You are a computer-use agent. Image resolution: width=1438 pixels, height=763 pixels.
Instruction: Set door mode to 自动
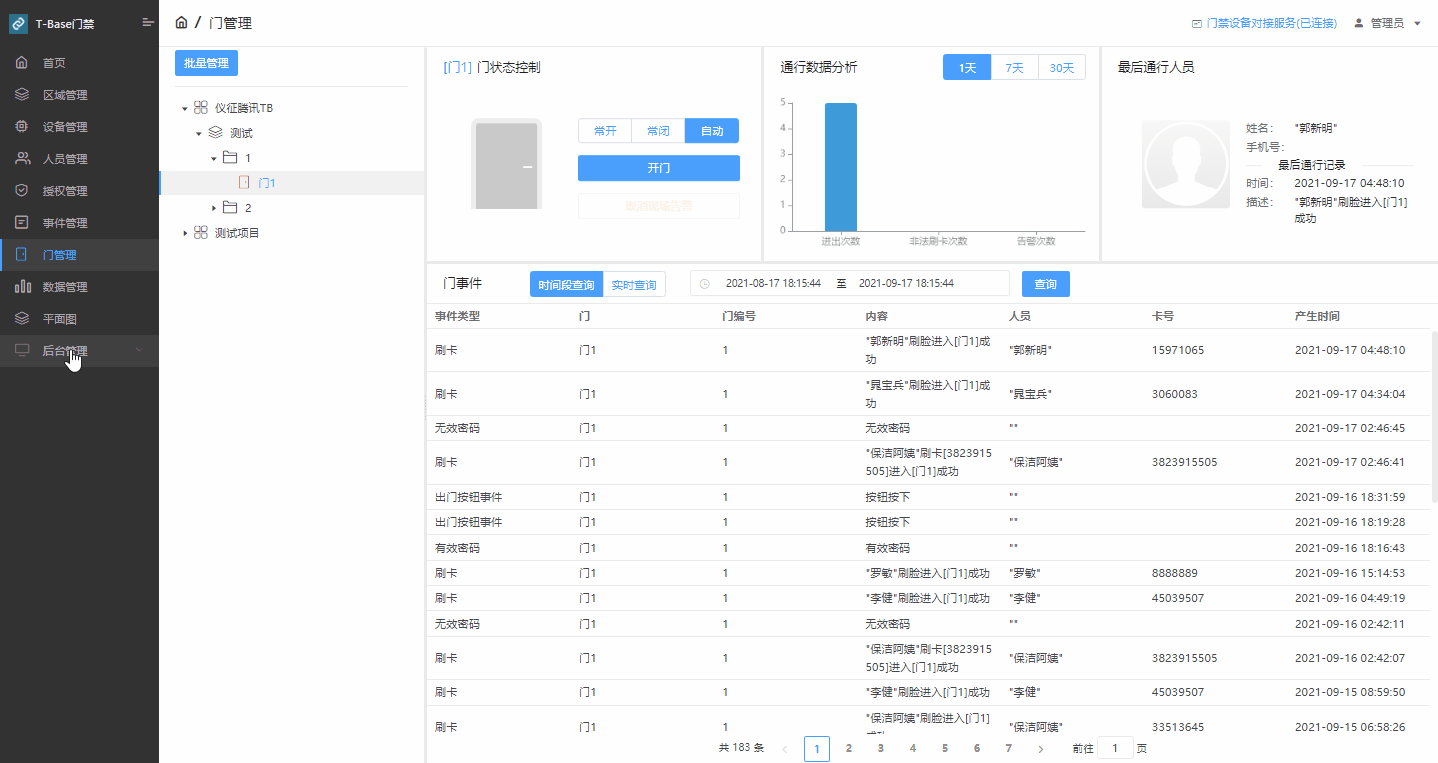tap(712, 131)
